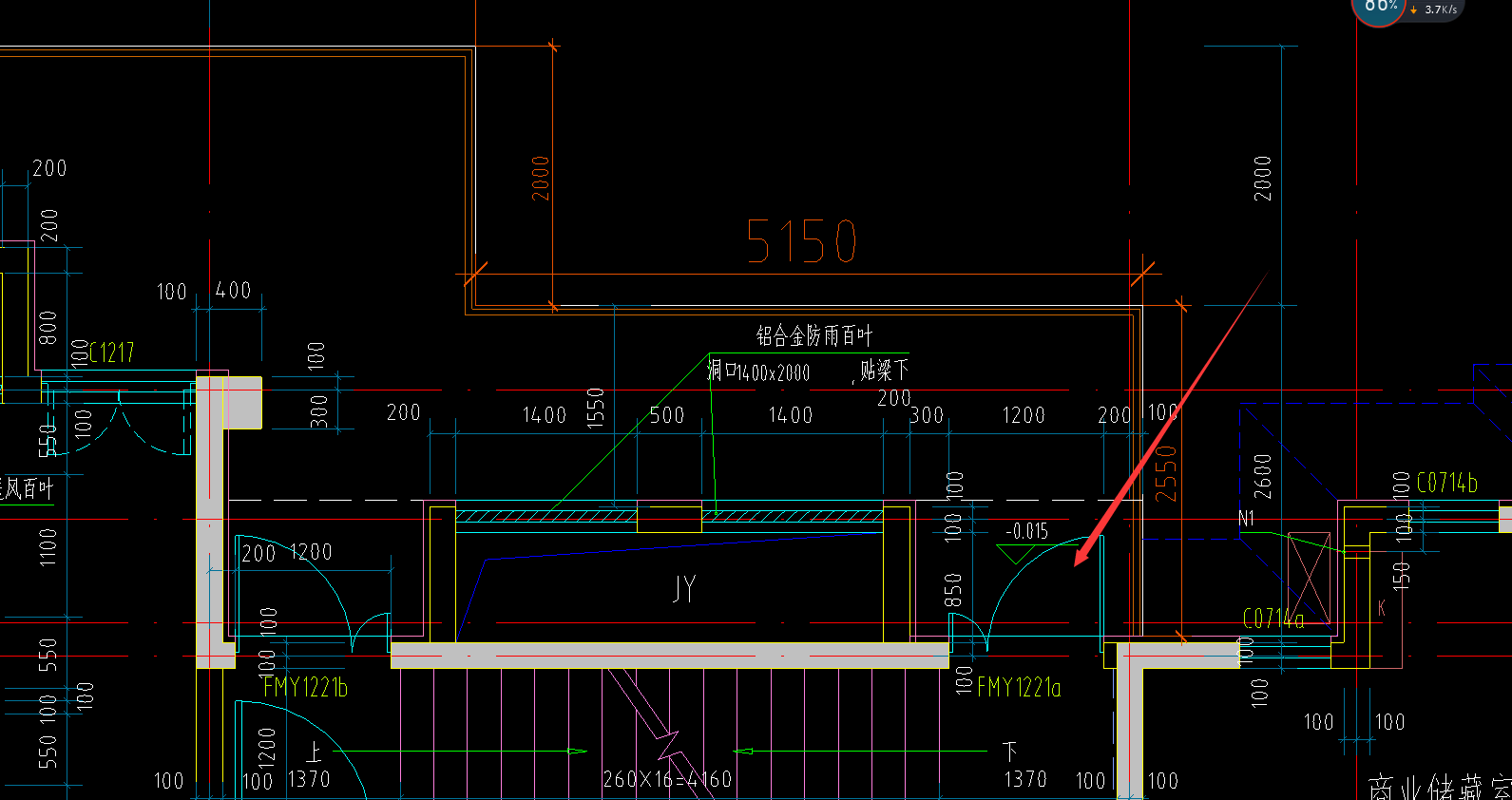This screenshot has width=1512, height=800.
Task: Click the 贴梁下 note text
Action: point(884,370)
